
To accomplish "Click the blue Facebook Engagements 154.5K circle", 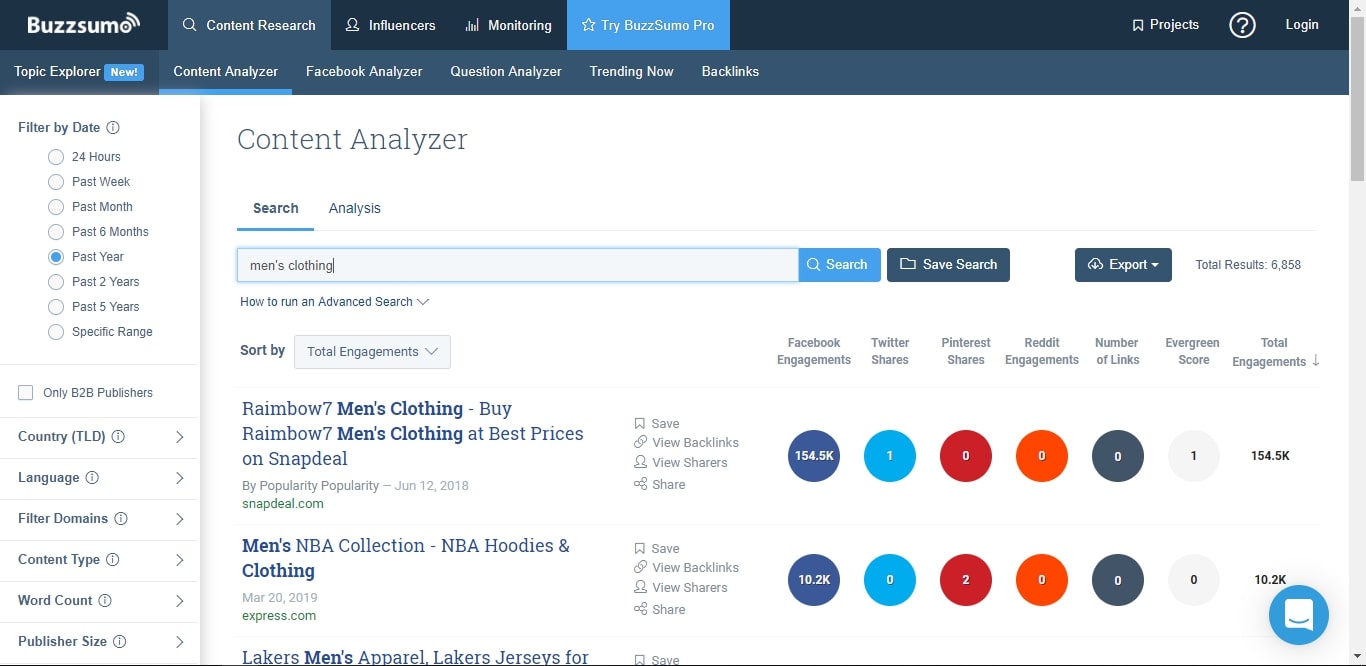I will 813,456.
